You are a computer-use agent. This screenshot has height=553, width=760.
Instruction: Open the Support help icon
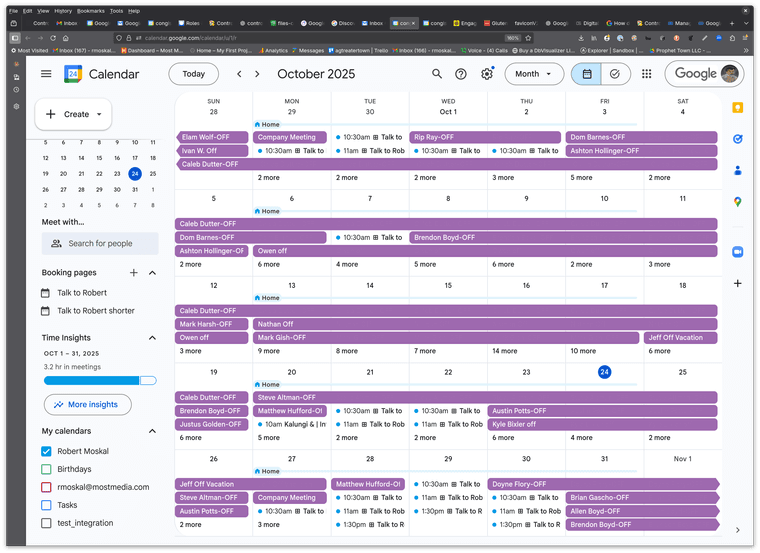(461, 74)
